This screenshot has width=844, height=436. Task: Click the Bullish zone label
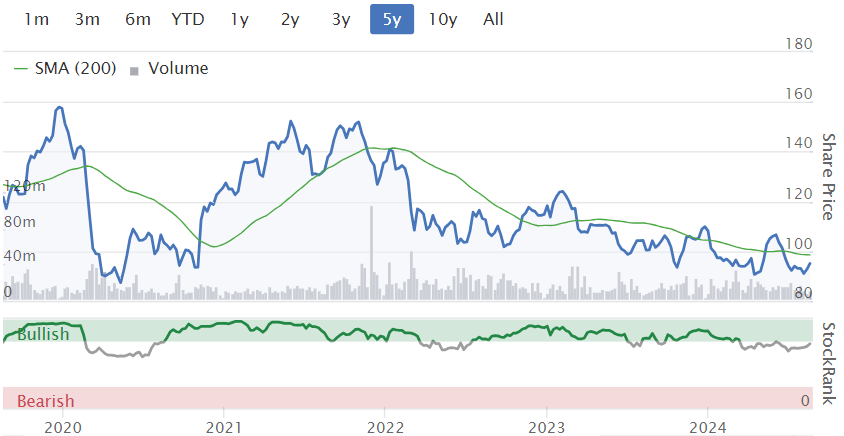(43, 334)
